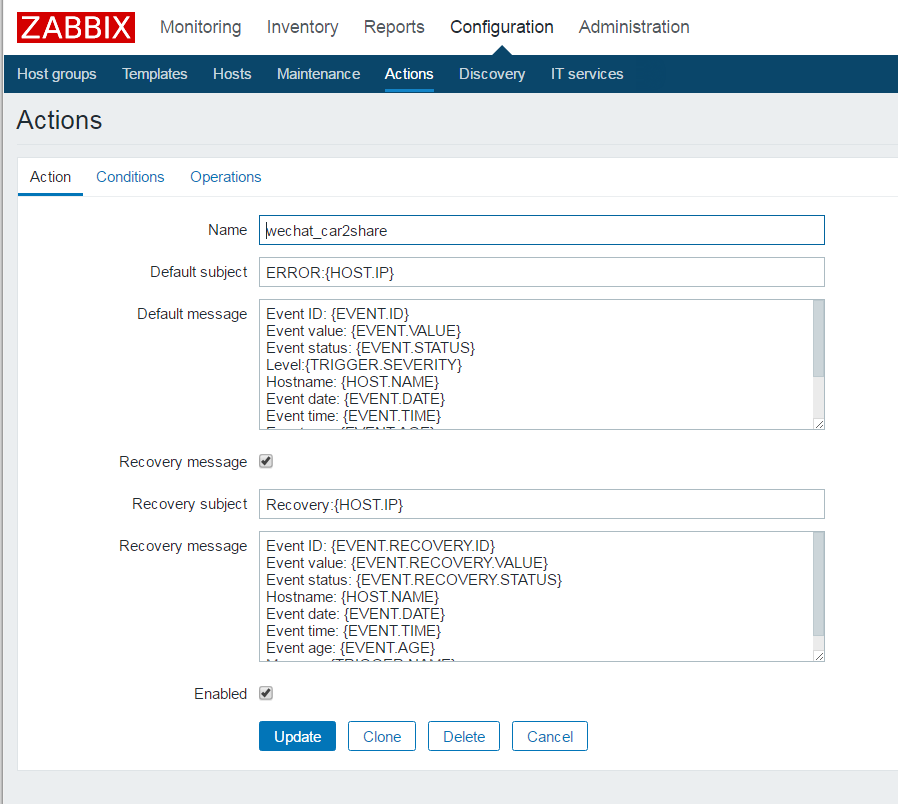Open Templates configuration page
The image size is (898, 804).
pyautogui.click(x=154, y=74)
